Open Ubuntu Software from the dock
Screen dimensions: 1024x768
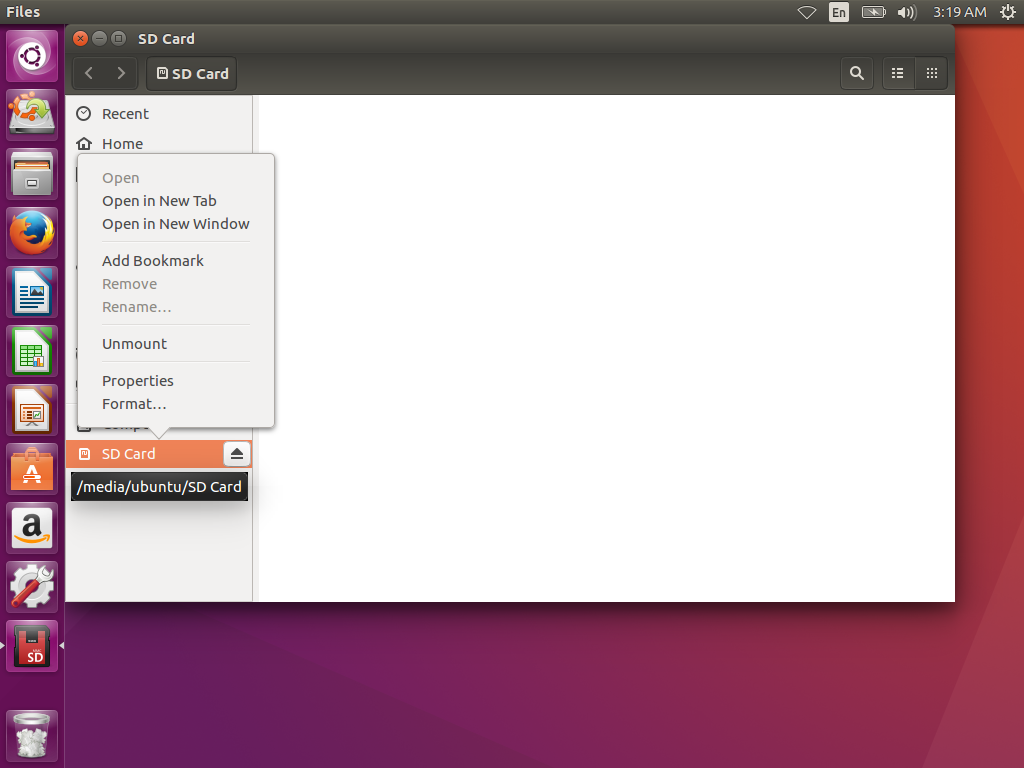coord(32,468)
